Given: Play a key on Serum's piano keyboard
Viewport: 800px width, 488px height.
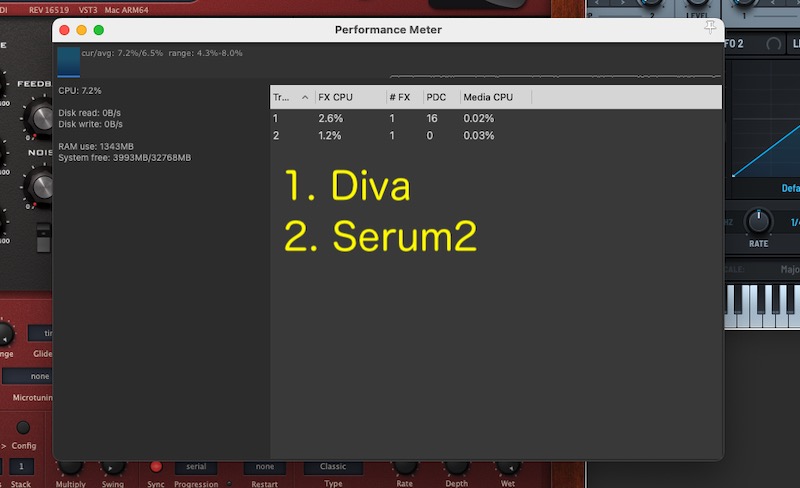Looking at the screenshot, I should pos(763,306).
